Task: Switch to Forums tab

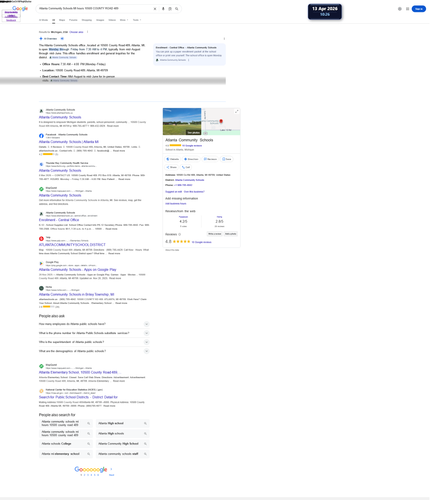Action: click(x=73, y=20)
